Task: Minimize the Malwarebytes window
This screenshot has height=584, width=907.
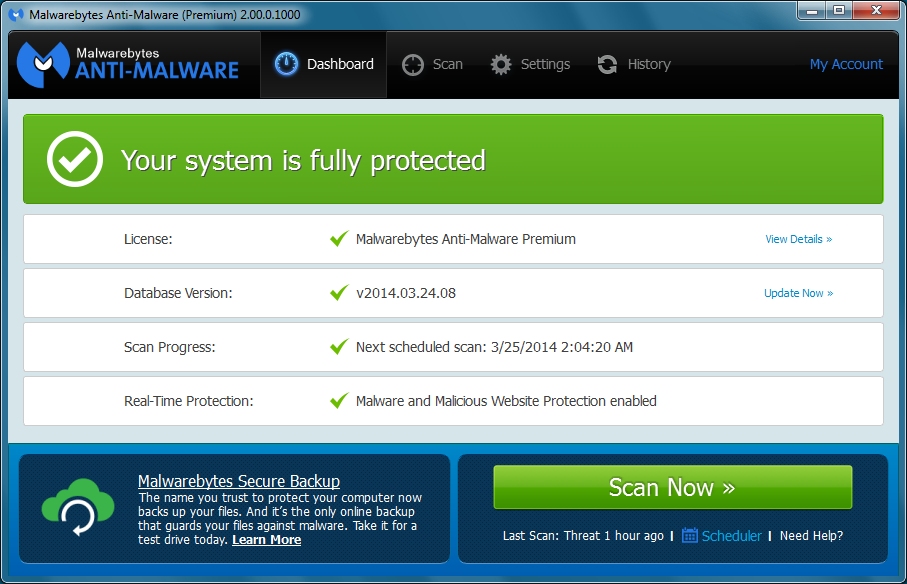Action: [812, 10]
